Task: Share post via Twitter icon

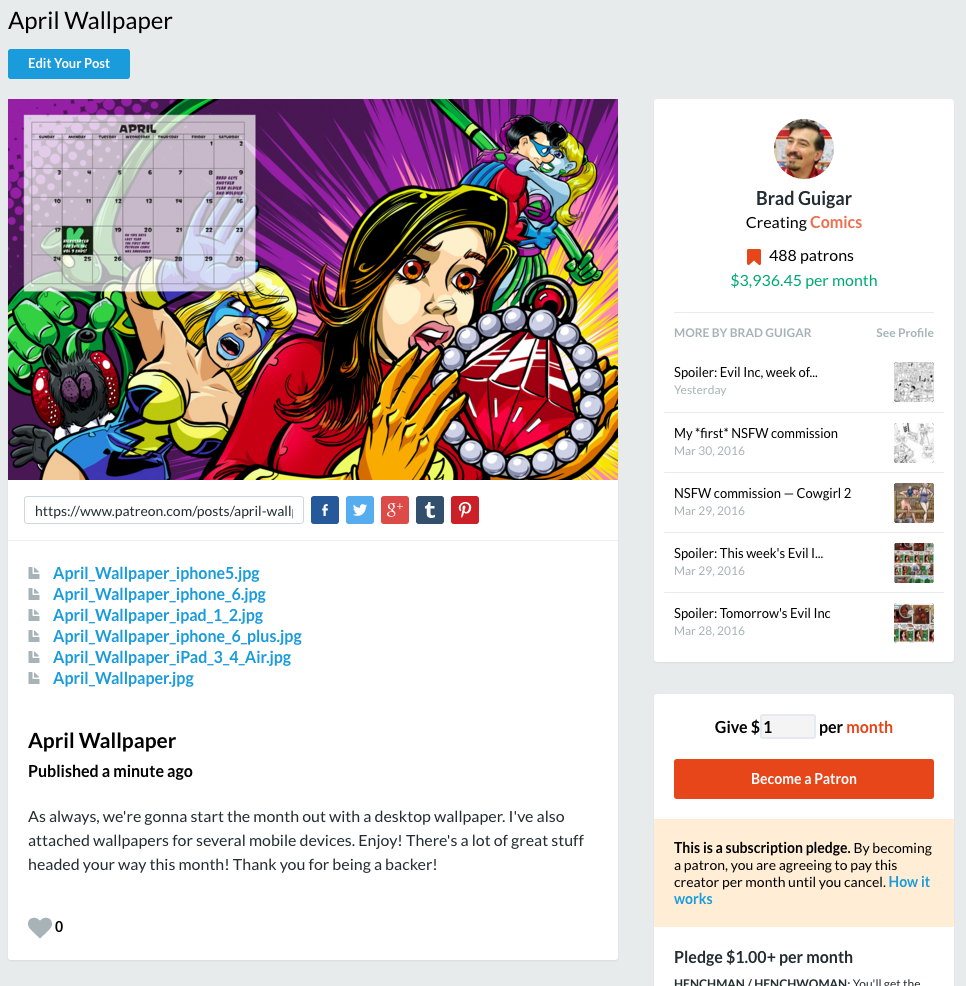Action: (360, 510)
